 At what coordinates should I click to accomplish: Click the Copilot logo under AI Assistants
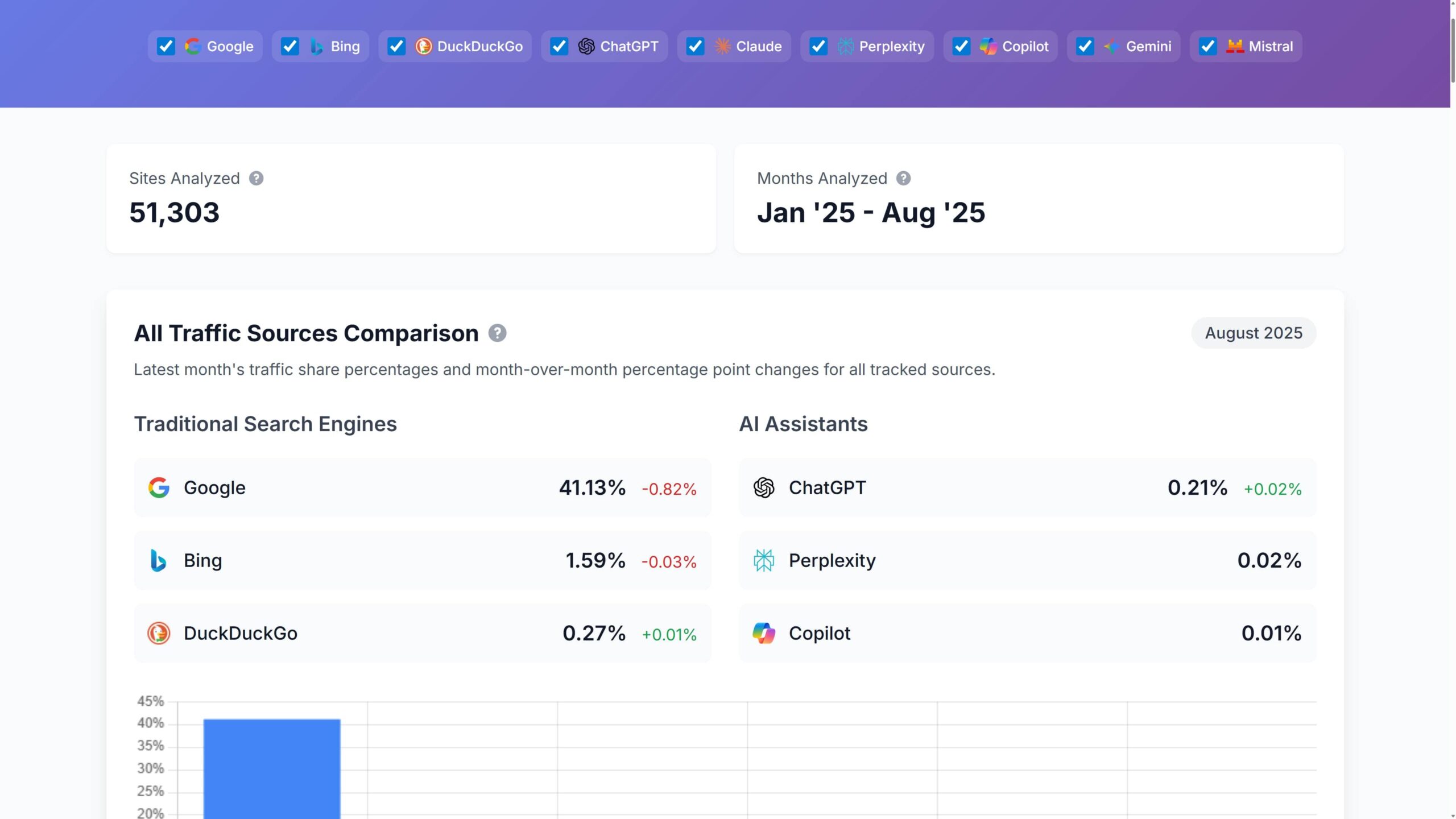click(x=764, y=634)
